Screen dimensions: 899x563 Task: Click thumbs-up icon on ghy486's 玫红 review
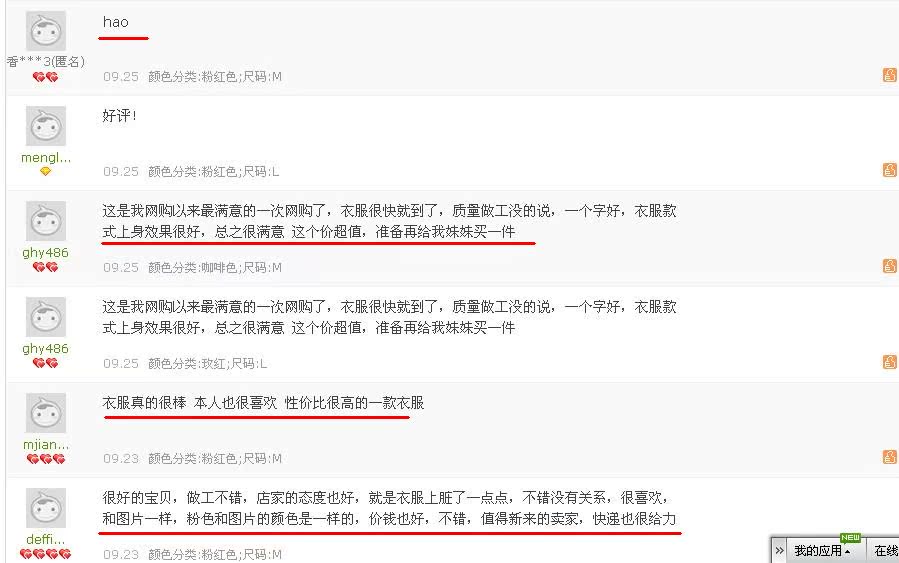pyautogui.click(x=890, y=362)
